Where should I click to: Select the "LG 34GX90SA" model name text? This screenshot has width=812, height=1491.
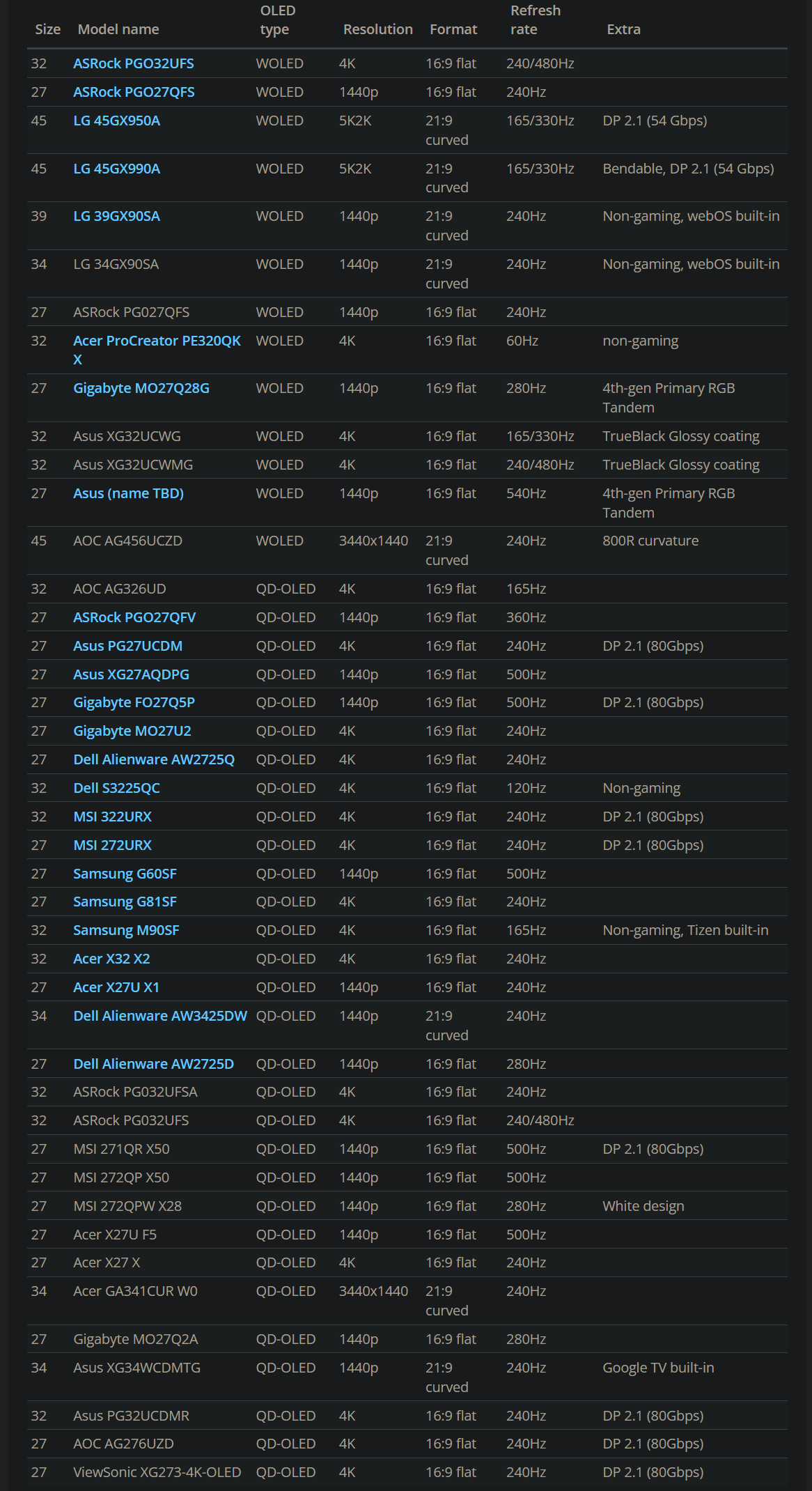click(116, 264)
